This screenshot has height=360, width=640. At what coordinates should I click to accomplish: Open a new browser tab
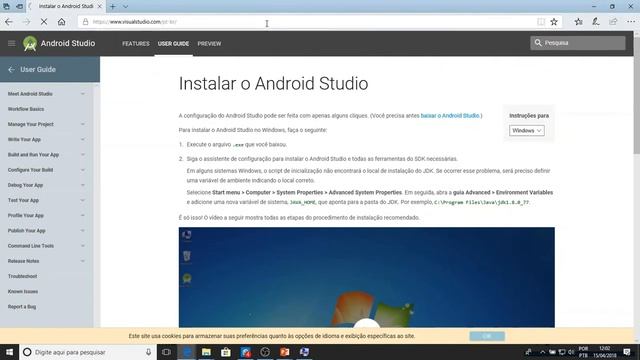113,7
